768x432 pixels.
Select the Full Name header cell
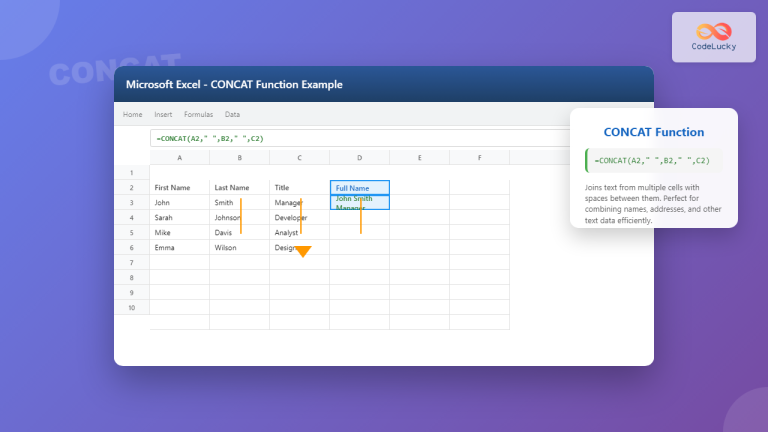pyautogui.click(x=359, y=187)
